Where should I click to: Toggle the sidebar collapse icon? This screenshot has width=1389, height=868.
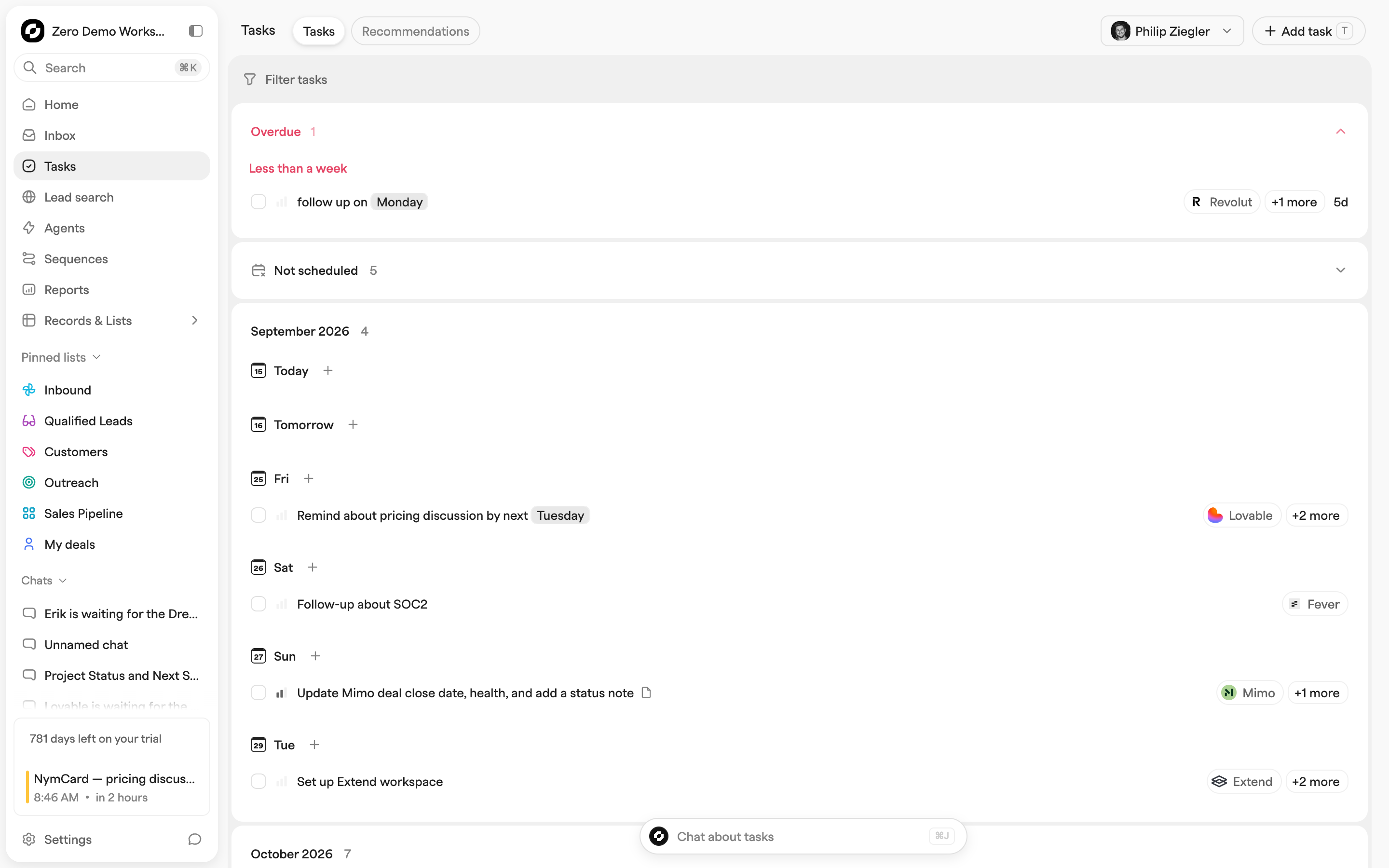click(x=196, y=31)
